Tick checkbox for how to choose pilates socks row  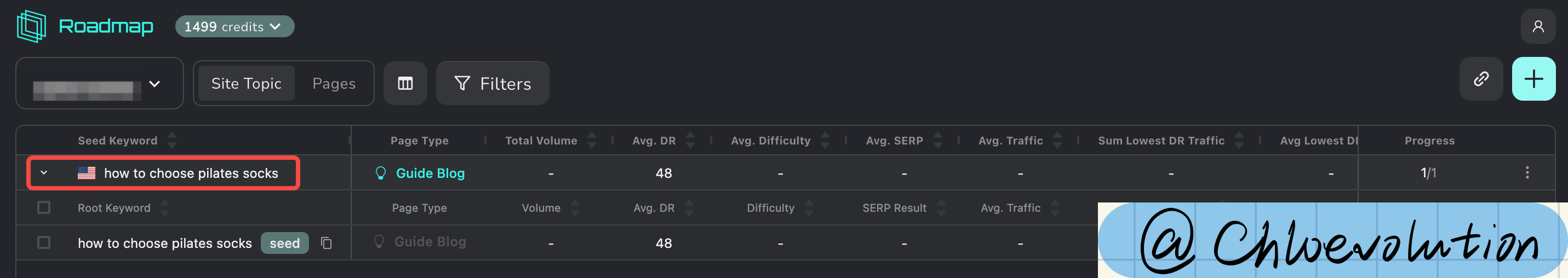[x=44, y=243]
